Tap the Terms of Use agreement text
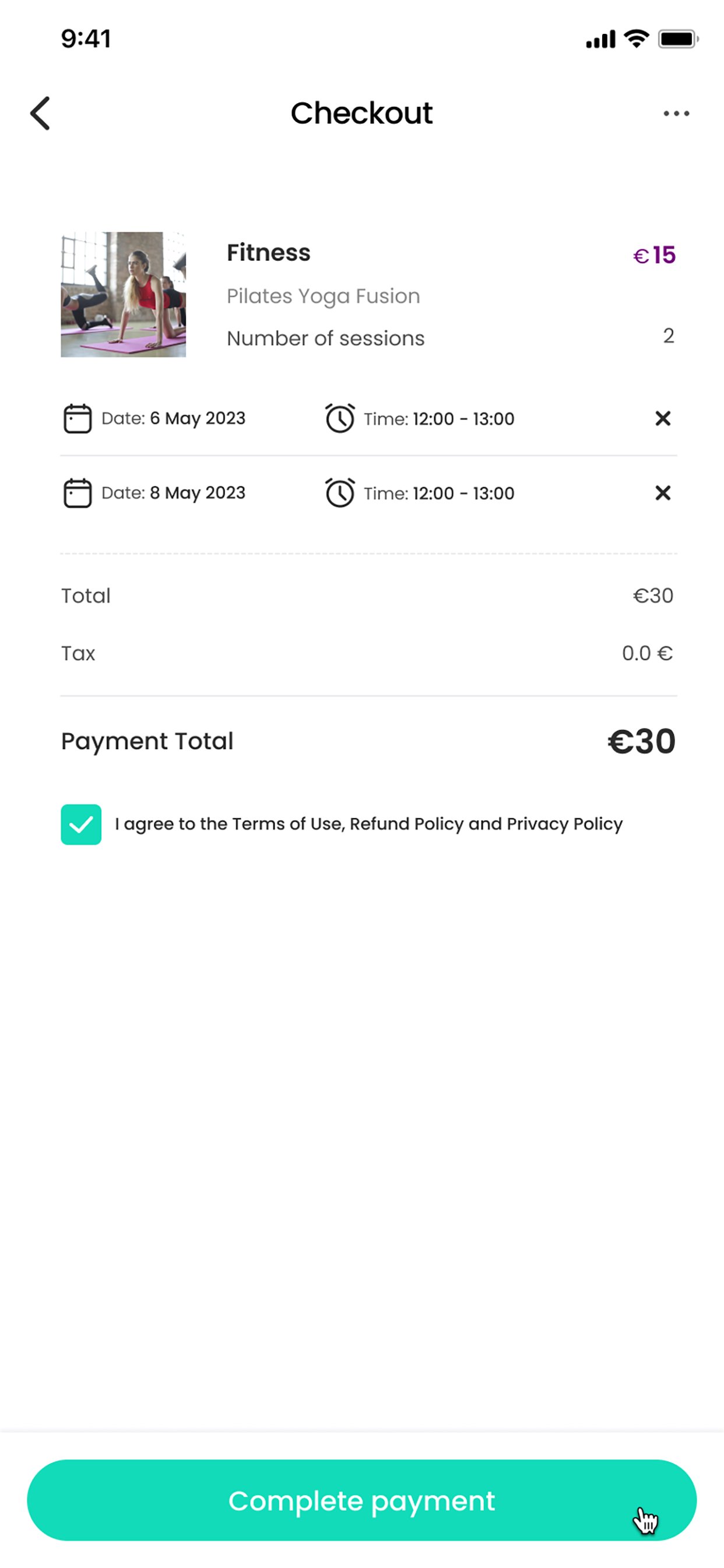Screen dimensions: 724x1568 pyautogui.click(x=368, y=824)
